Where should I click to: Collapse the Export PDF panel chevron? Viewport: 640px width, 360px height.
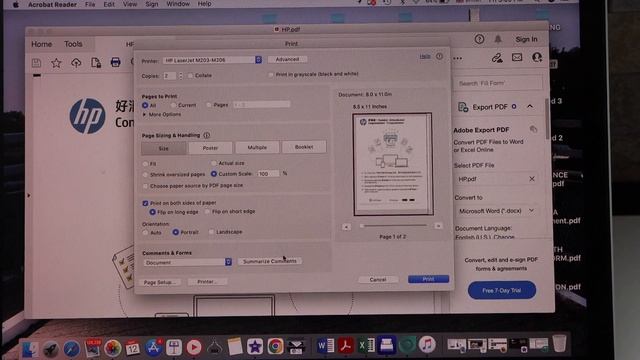pyautogui.click(x=530, y=107)
